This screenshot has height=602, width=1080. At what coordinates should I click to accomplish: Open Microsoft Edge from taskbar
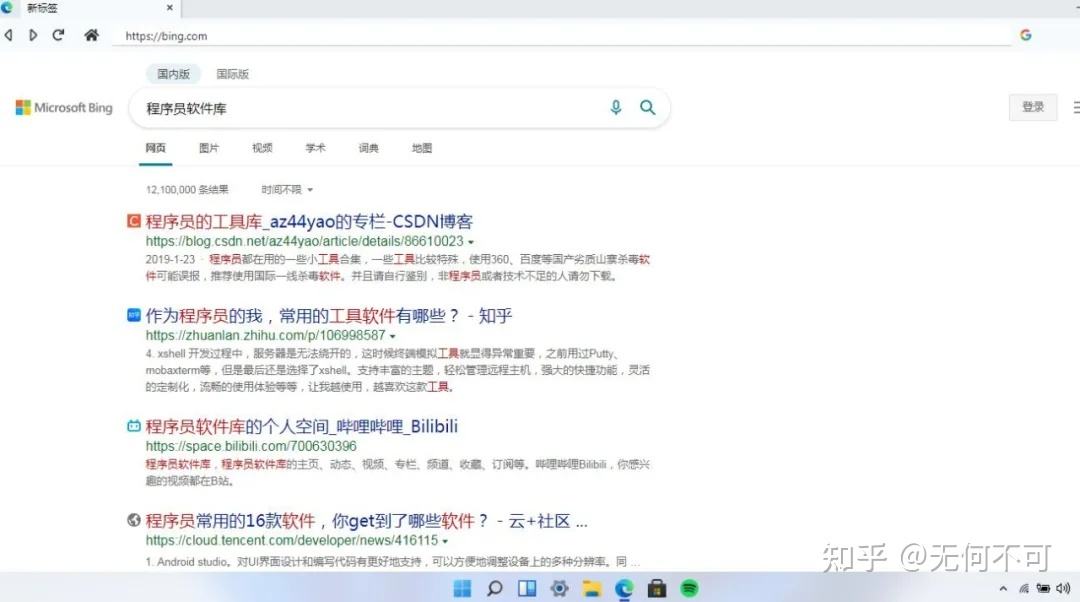pyautogui.click(x=624, y=588)
